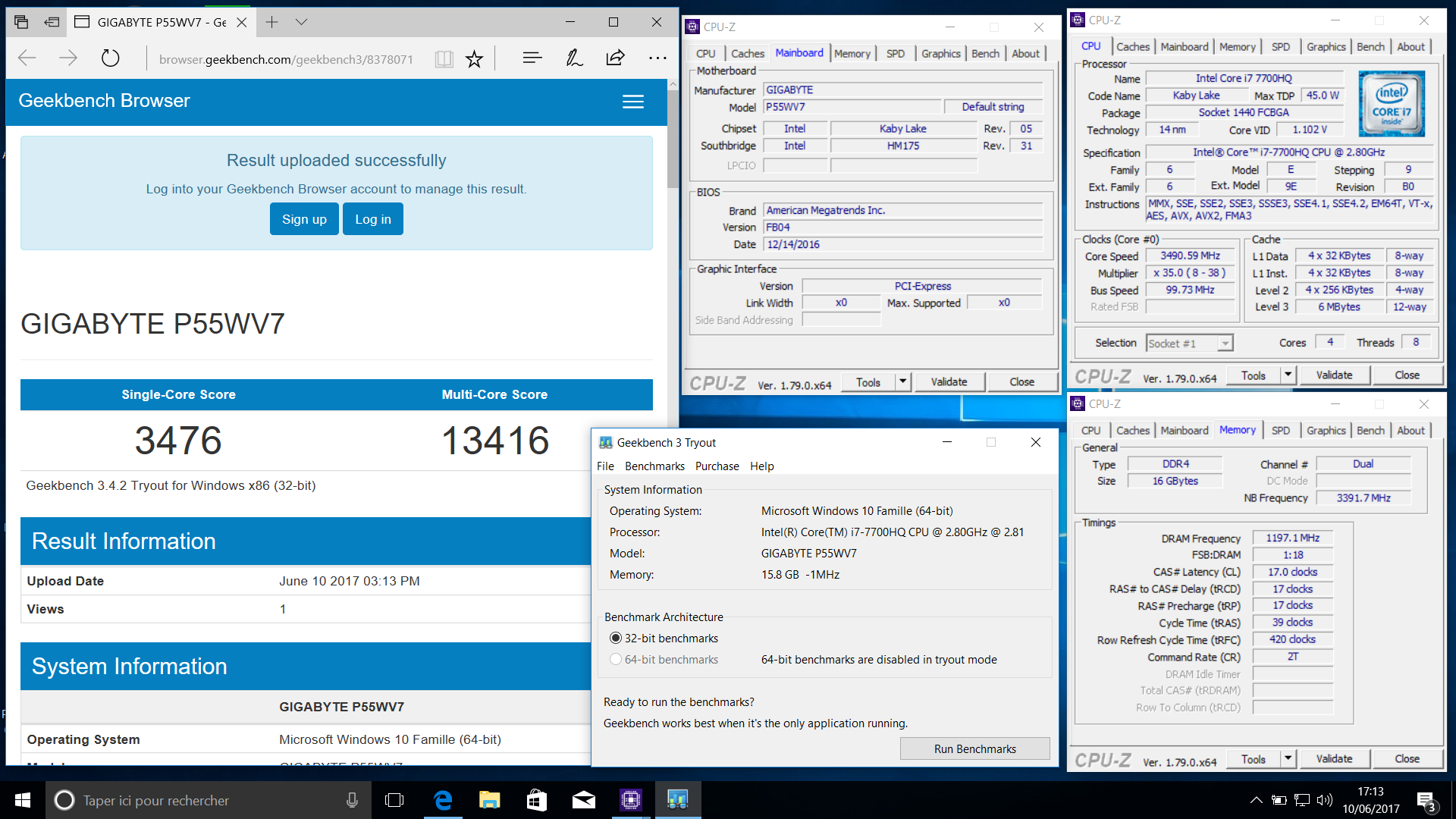Open Purchase menu in Geekbench 3
The height and width of the screenshot is (819, 1456).
(717, 466)
